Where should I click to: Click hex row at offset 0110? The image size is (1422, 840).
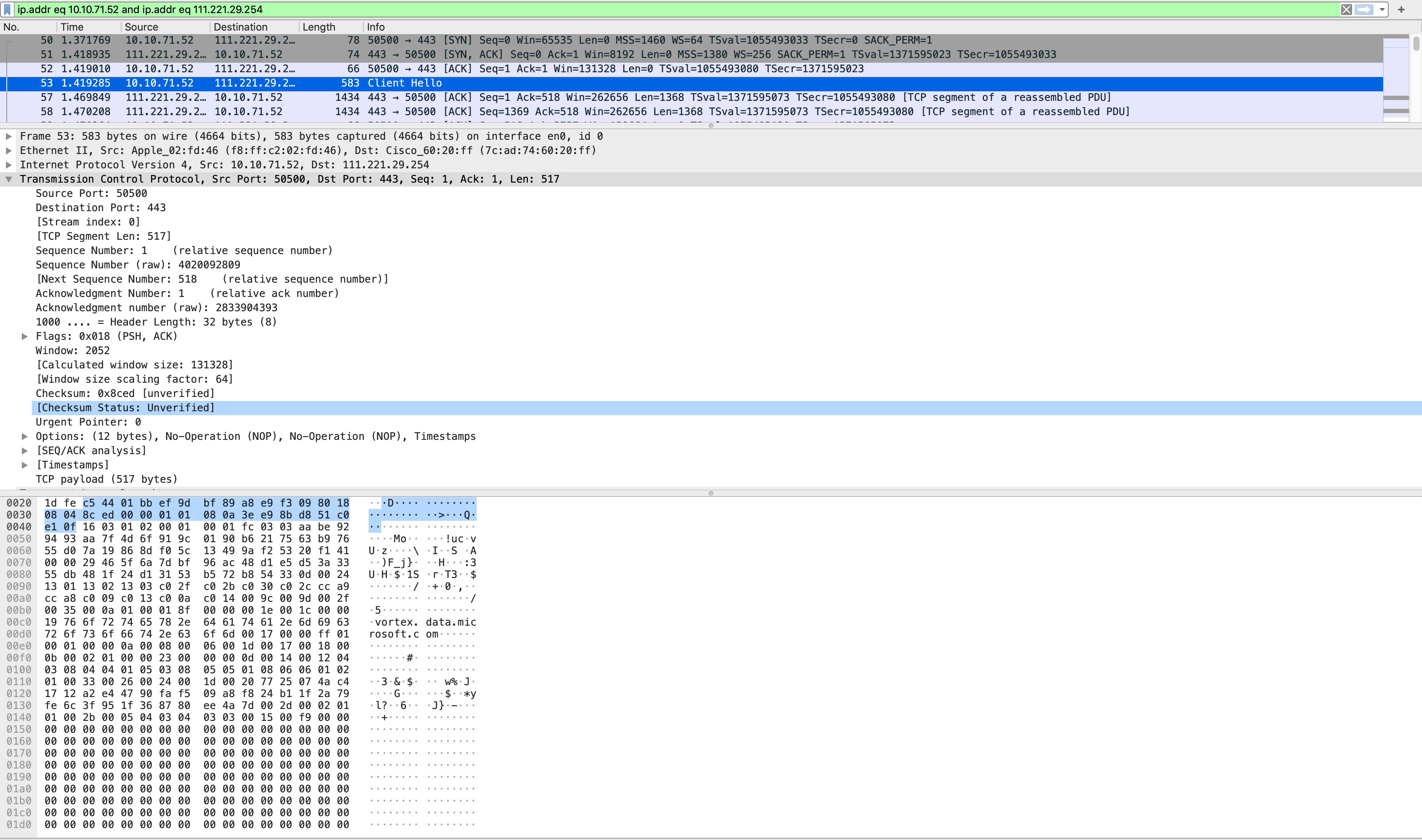197,682
